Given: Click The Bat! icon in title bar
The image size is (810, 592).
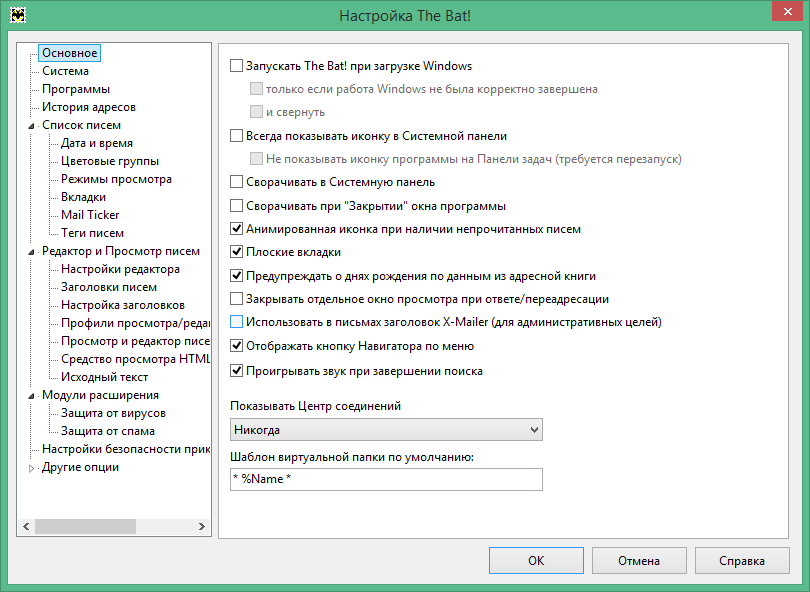Looking at the screenshot, I should [x=17, y=16].
